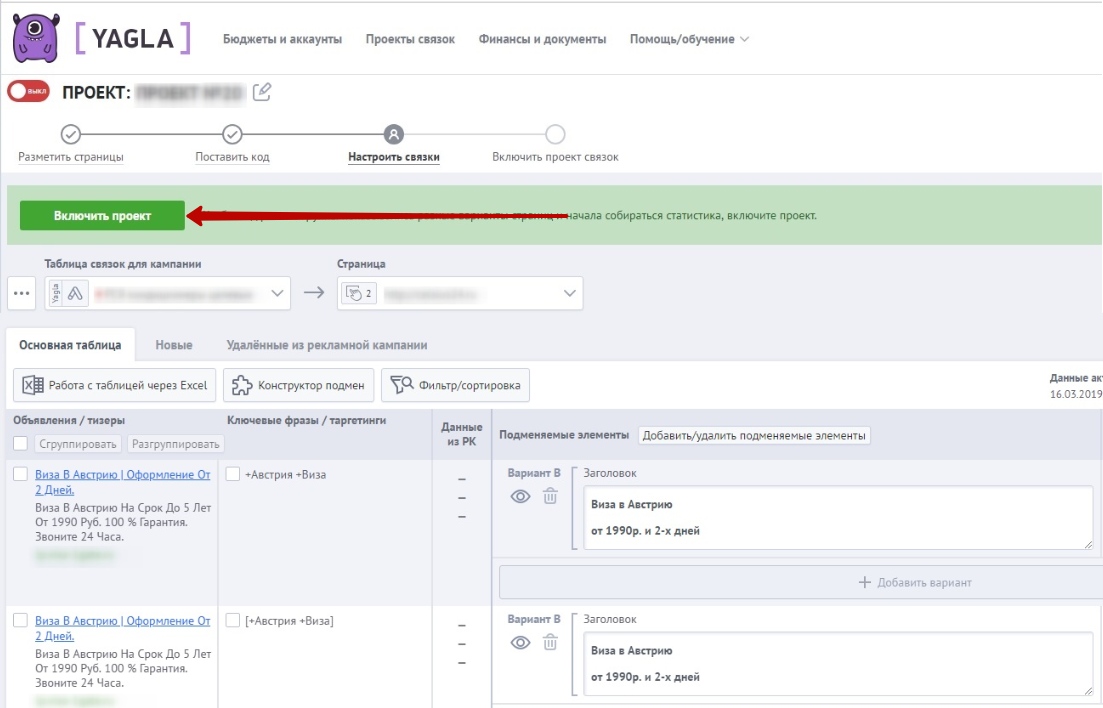Open Конструктор подмен puzzle tool

(x=299, y=385)
